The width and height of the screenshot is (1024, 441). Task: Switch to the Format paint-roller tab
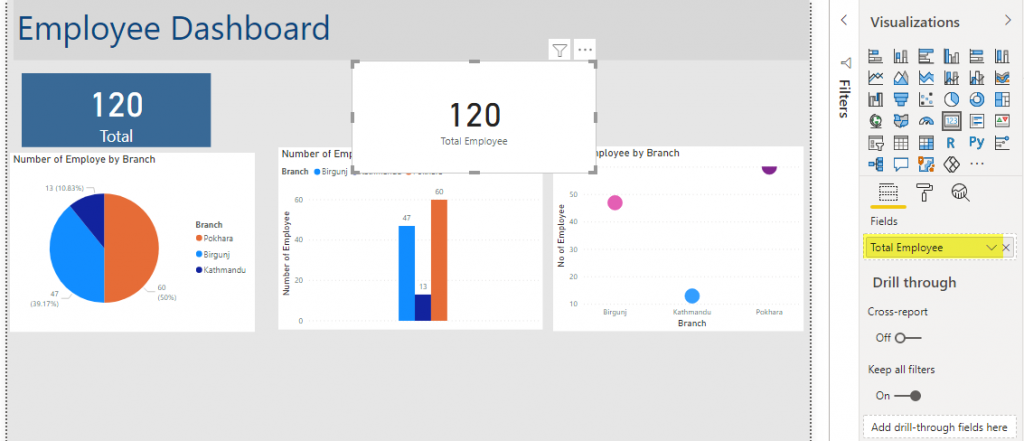(924, 193)
